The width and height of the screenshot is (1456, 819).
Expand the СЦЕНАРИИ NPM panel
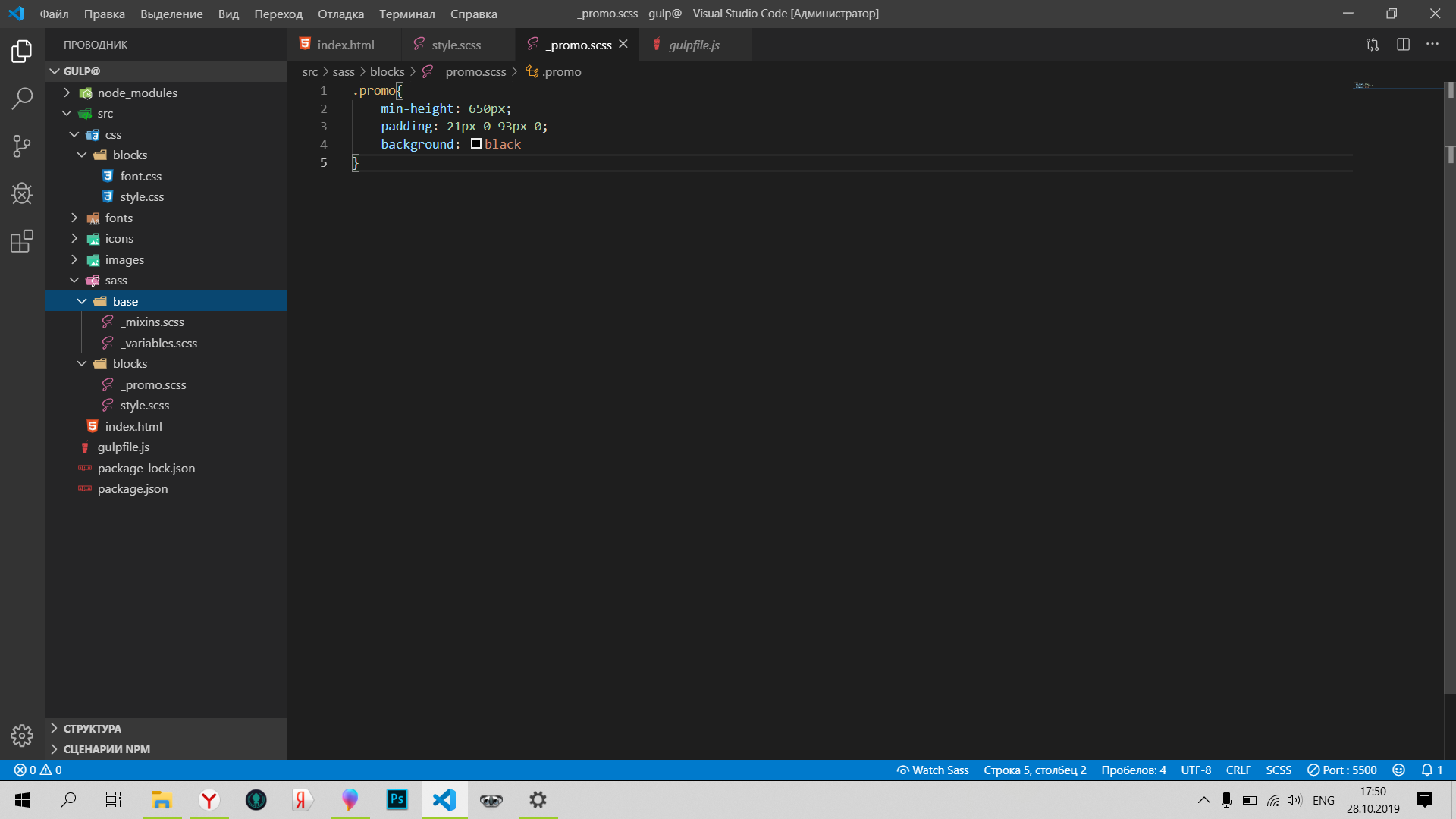click(x=166, y=749)
